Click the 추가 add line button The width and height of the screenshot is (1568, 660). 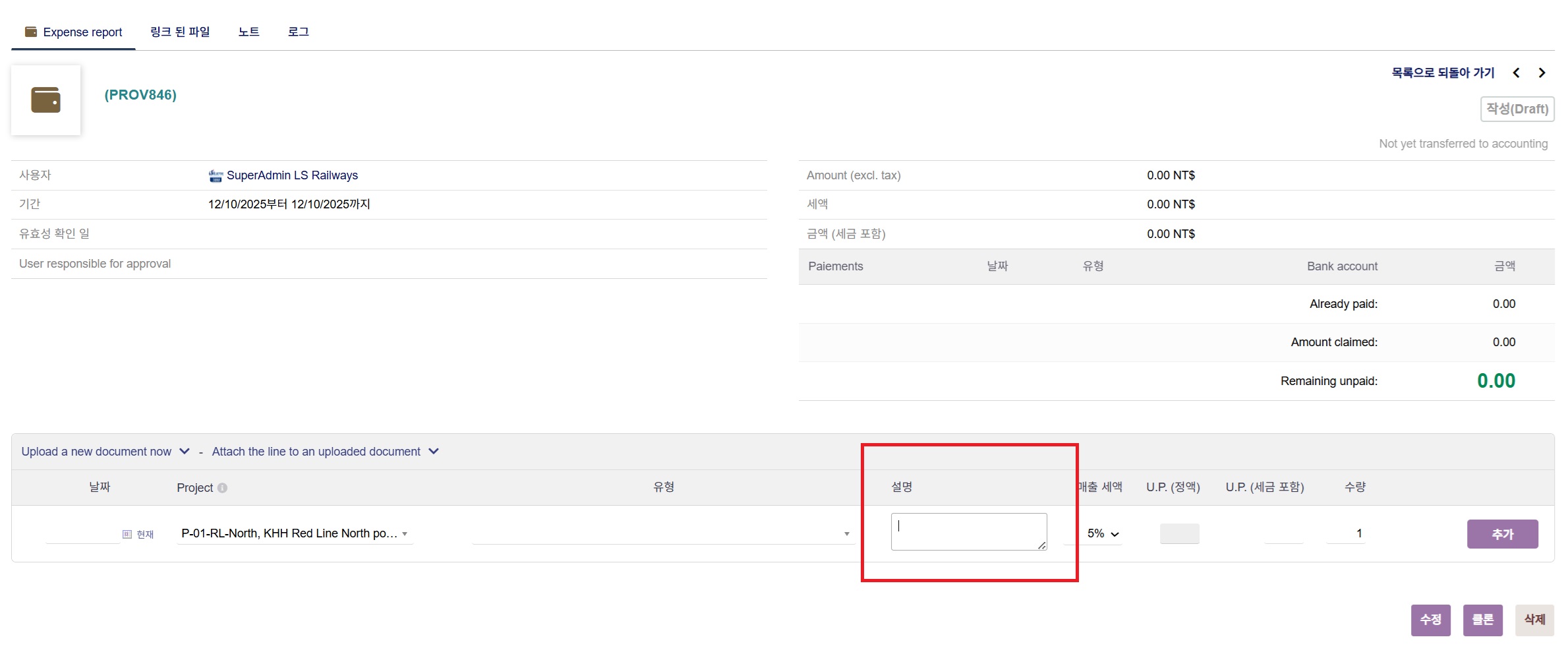1502,534
